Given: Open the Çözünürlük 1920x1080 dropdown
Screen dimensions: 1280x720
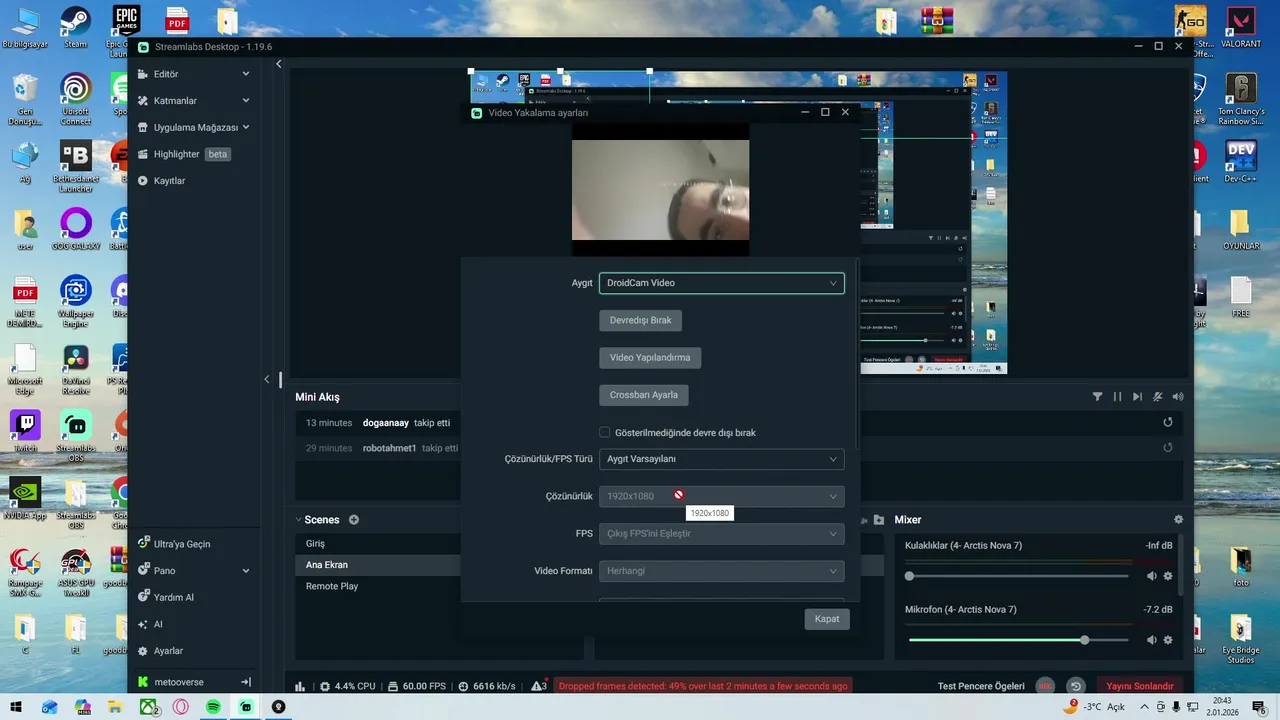Looking at the screenshot, I should [x=721, y=496].
